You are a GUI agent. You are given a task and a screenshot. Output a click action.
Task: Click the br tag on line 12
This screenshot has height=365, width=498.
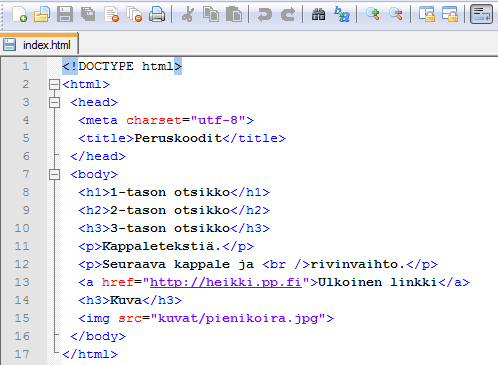pos(286,264)
